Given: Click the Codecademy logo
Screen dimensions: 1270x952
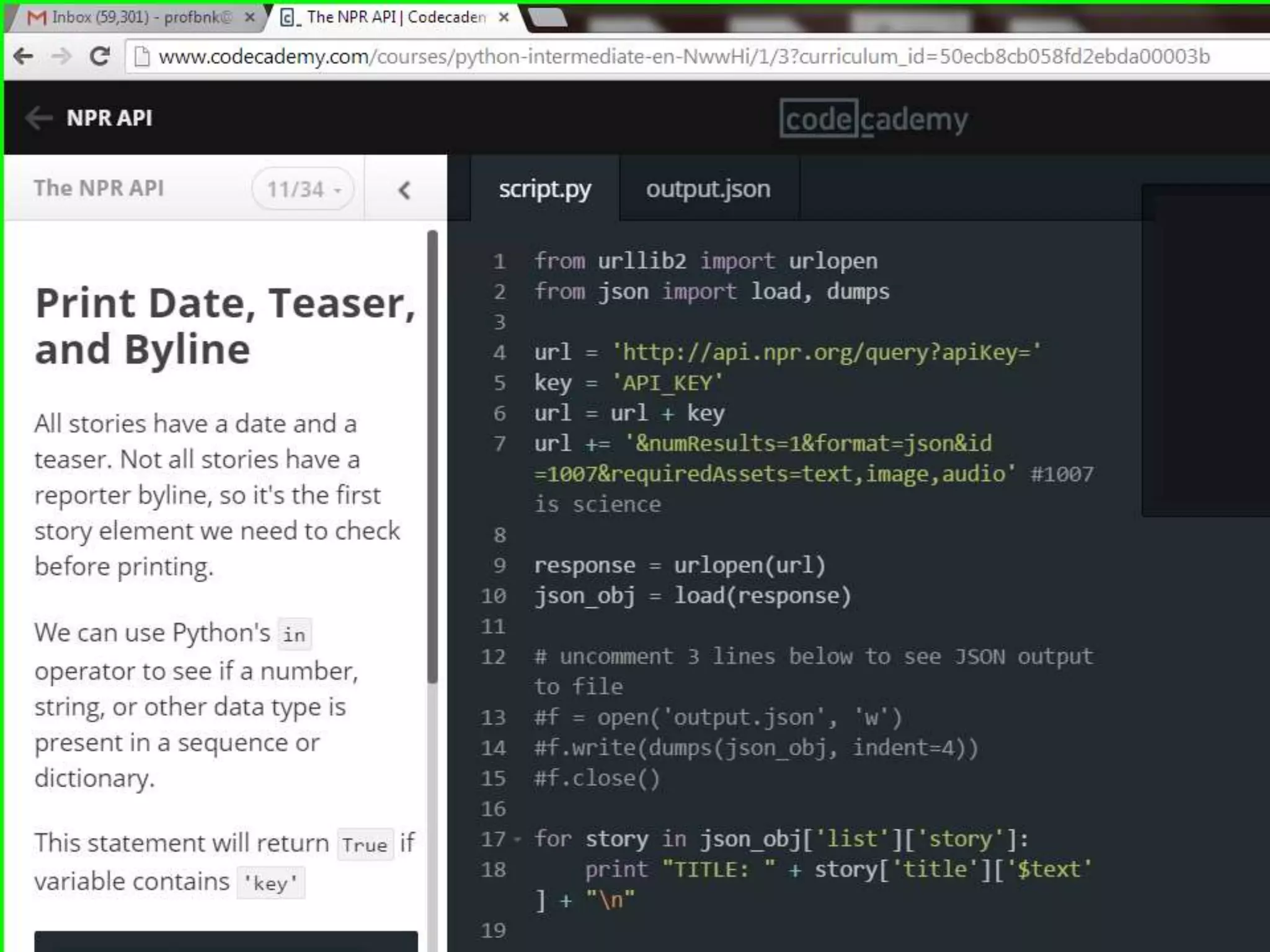Looking at the screenshot, I should point(874,118).
